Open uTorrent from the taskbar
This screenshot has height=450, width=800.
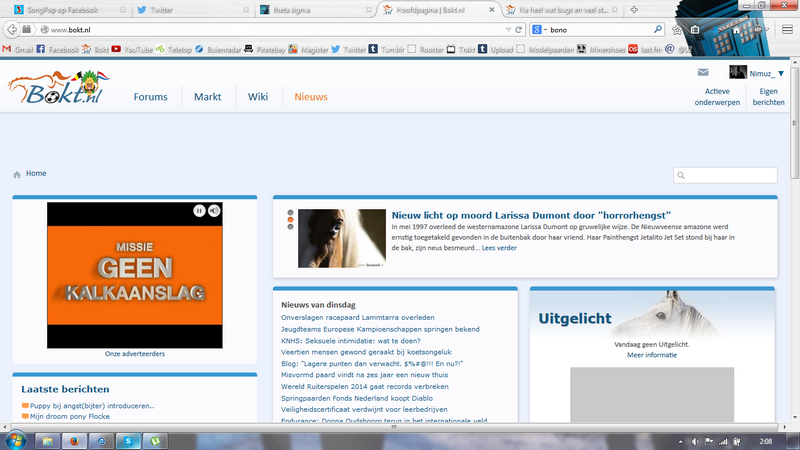point(155,441)
